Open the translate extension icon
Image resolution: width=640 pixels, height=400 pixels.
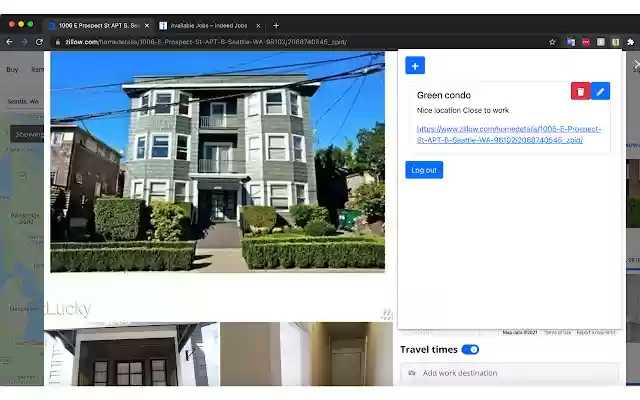571,42
